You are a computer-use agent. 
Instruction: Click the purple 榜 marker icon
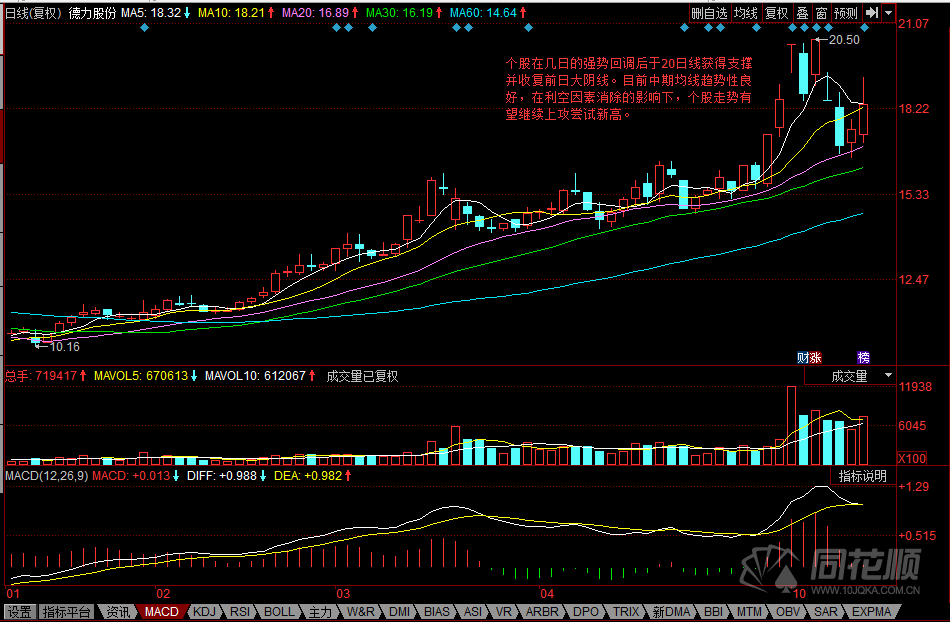864,357
